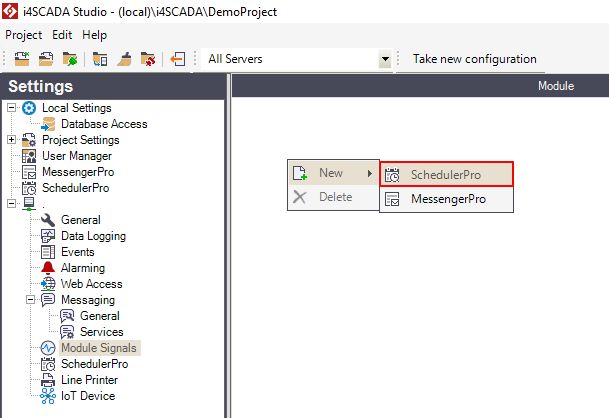Collapse the Messaging tree node
This screenshot has height=418, width=609.
click(31, 300)
